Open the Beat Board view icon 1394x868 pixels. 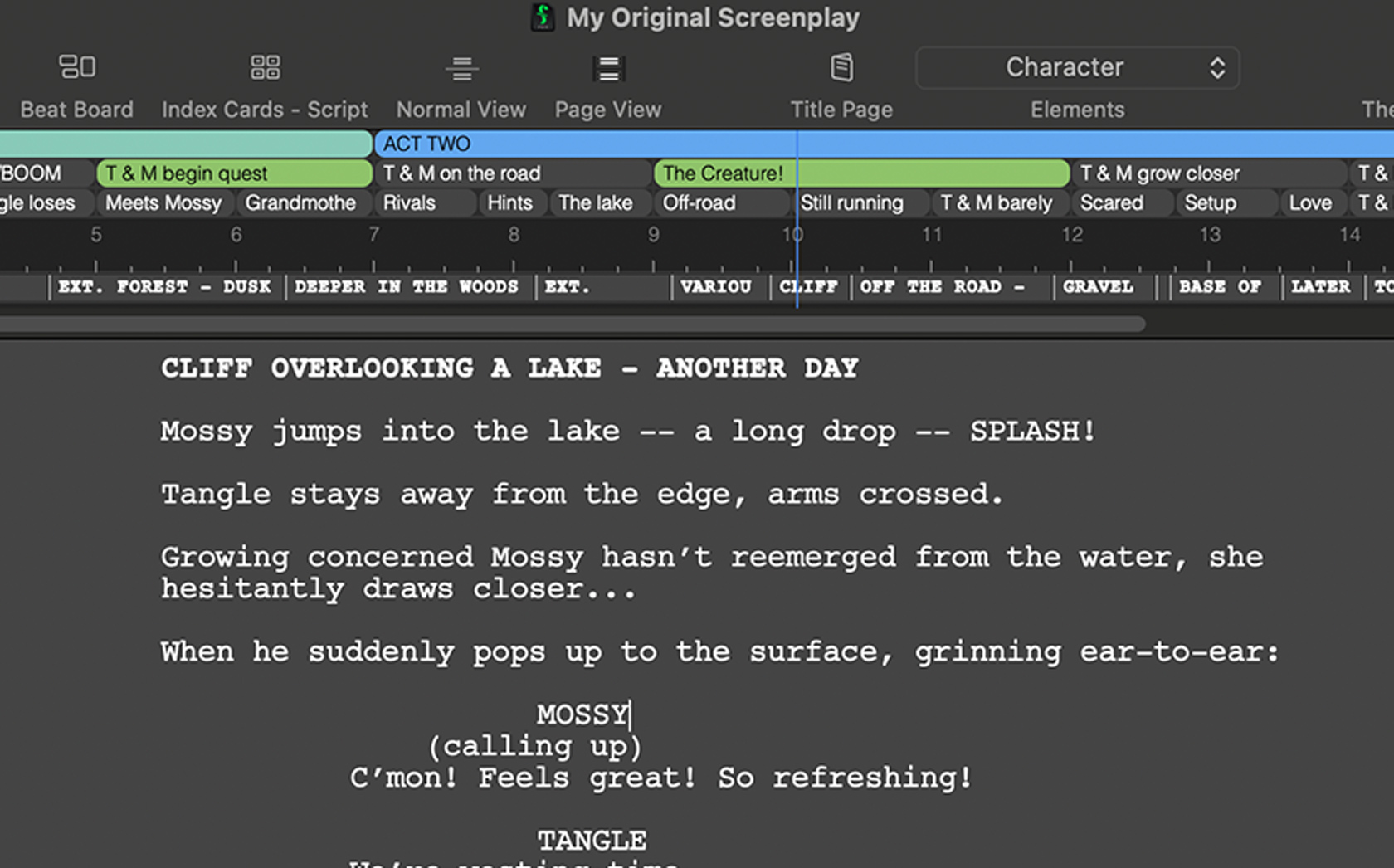(77, 67)
